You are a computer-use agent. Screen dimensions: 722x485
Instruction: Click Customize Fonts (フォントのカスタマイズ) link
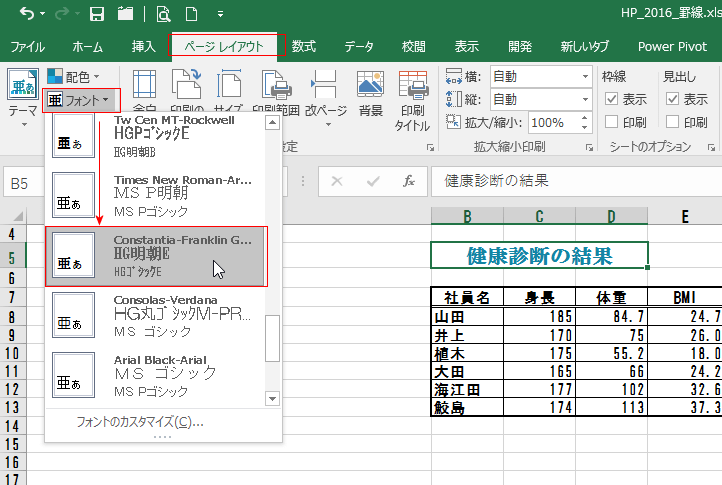[140, 422]
